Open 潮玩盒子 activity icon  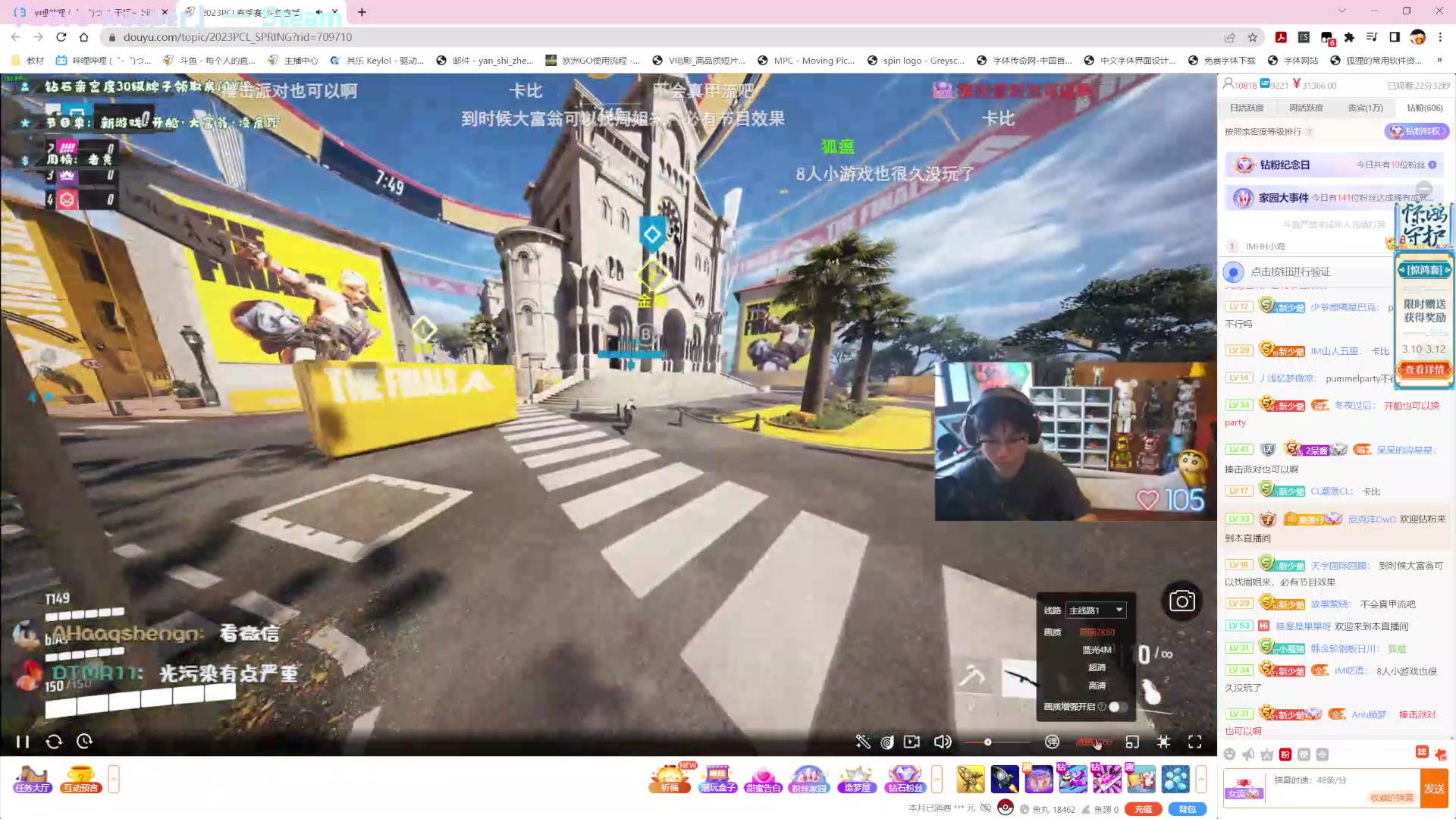tap(717, 779)
